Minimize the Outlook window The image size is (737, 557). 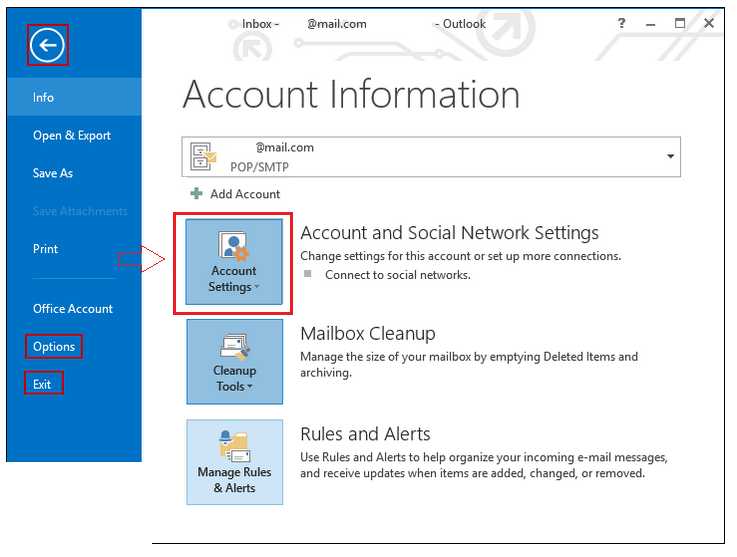pos(651,24)
